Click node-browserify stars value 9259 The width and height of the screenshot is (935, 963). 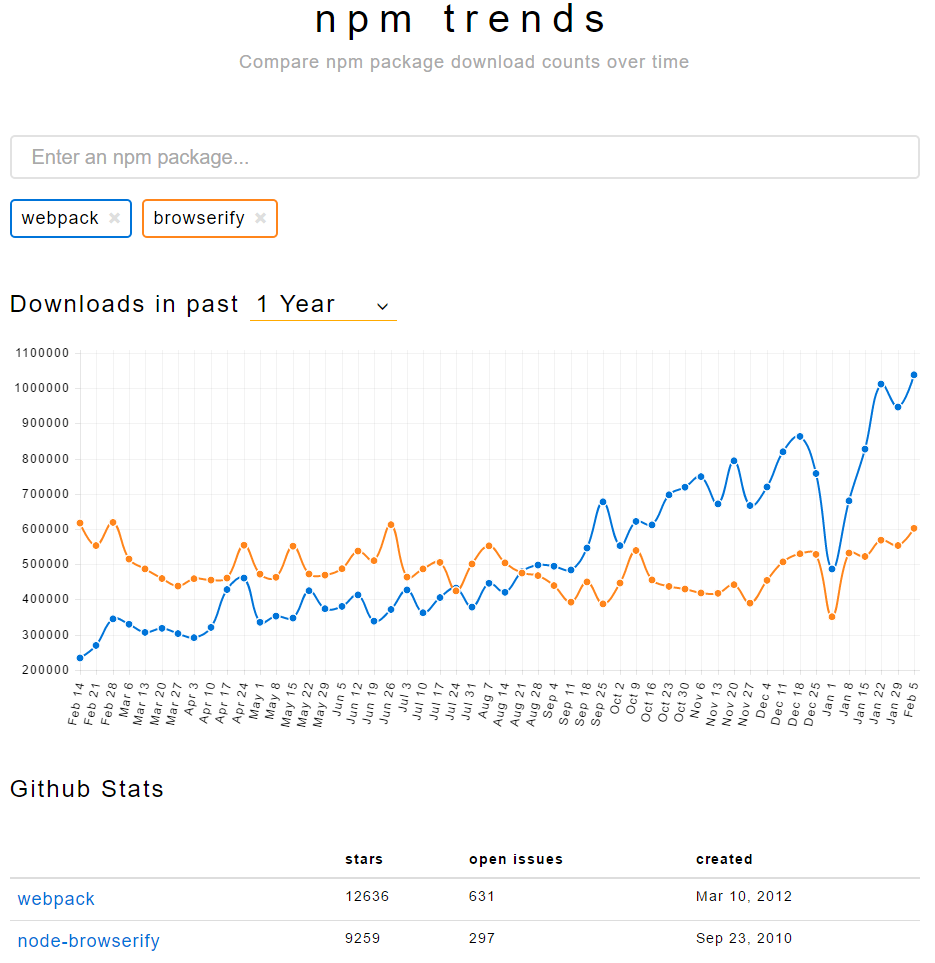click(x=362, y=938)
